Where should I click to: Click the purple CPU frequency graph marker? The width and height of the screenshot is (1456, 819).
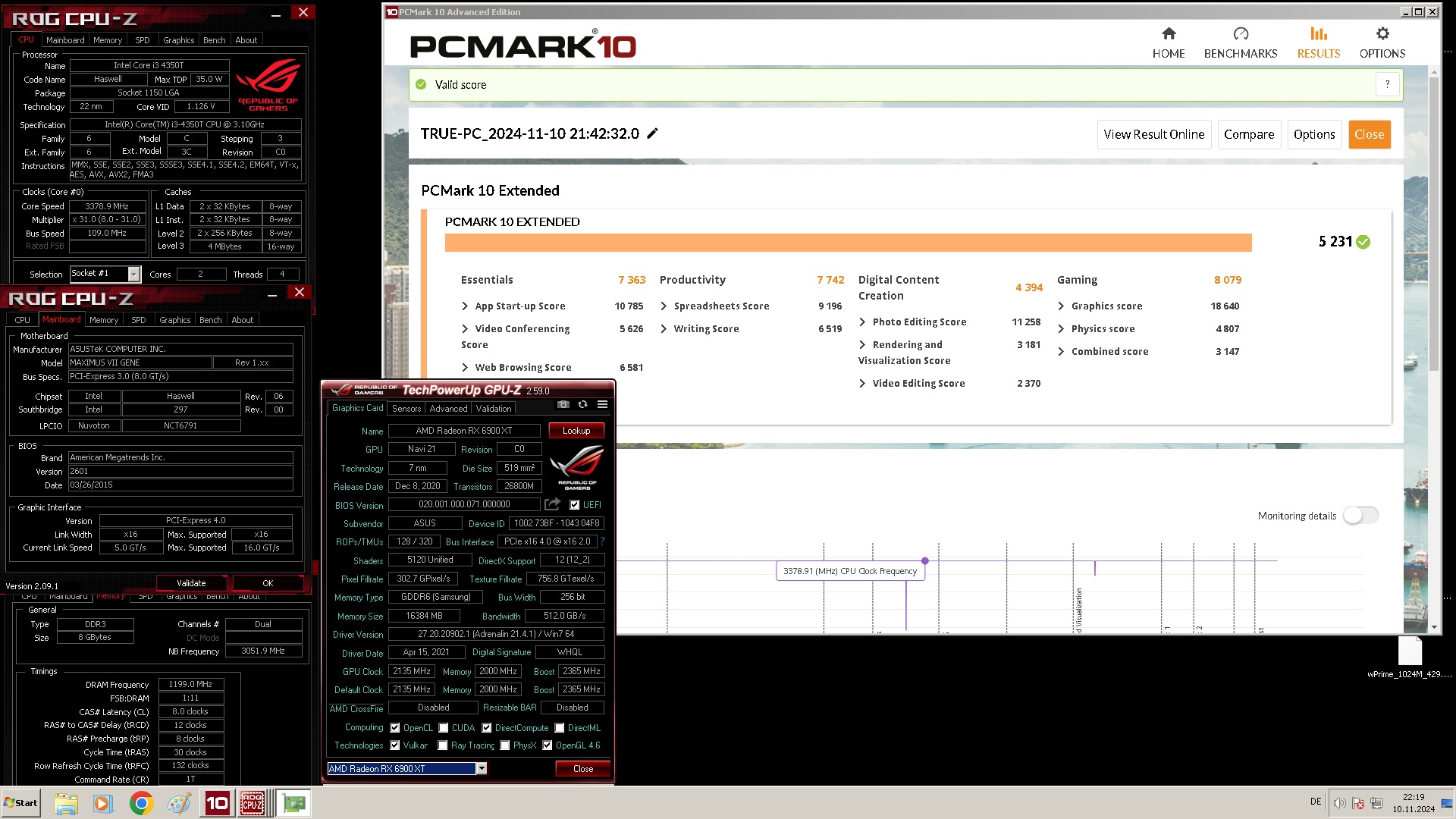[x=924, y=560]
